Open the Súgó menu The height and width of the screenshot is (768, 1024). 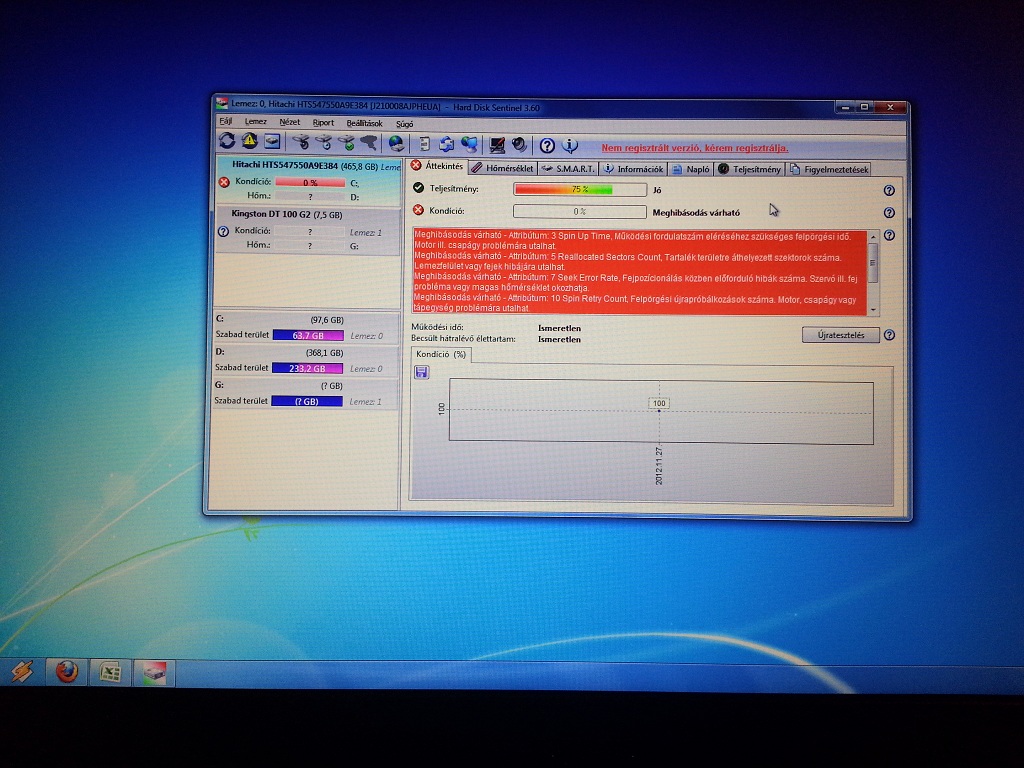404,123
